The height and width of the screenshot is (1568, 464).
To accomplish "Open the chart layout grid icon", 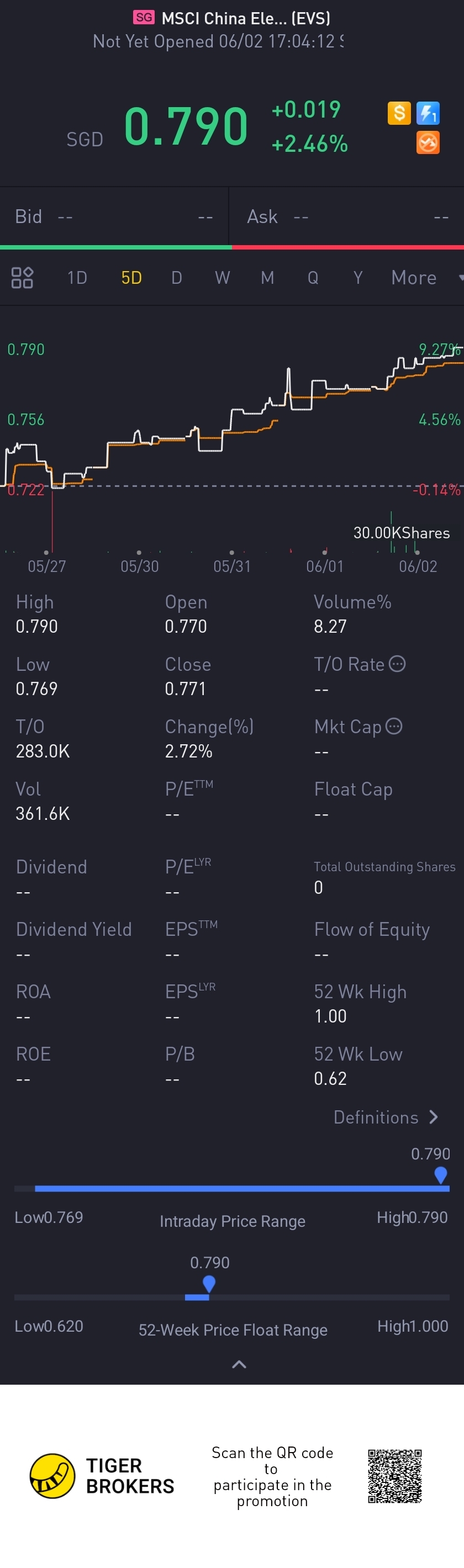I will click(x=23, y=278).
